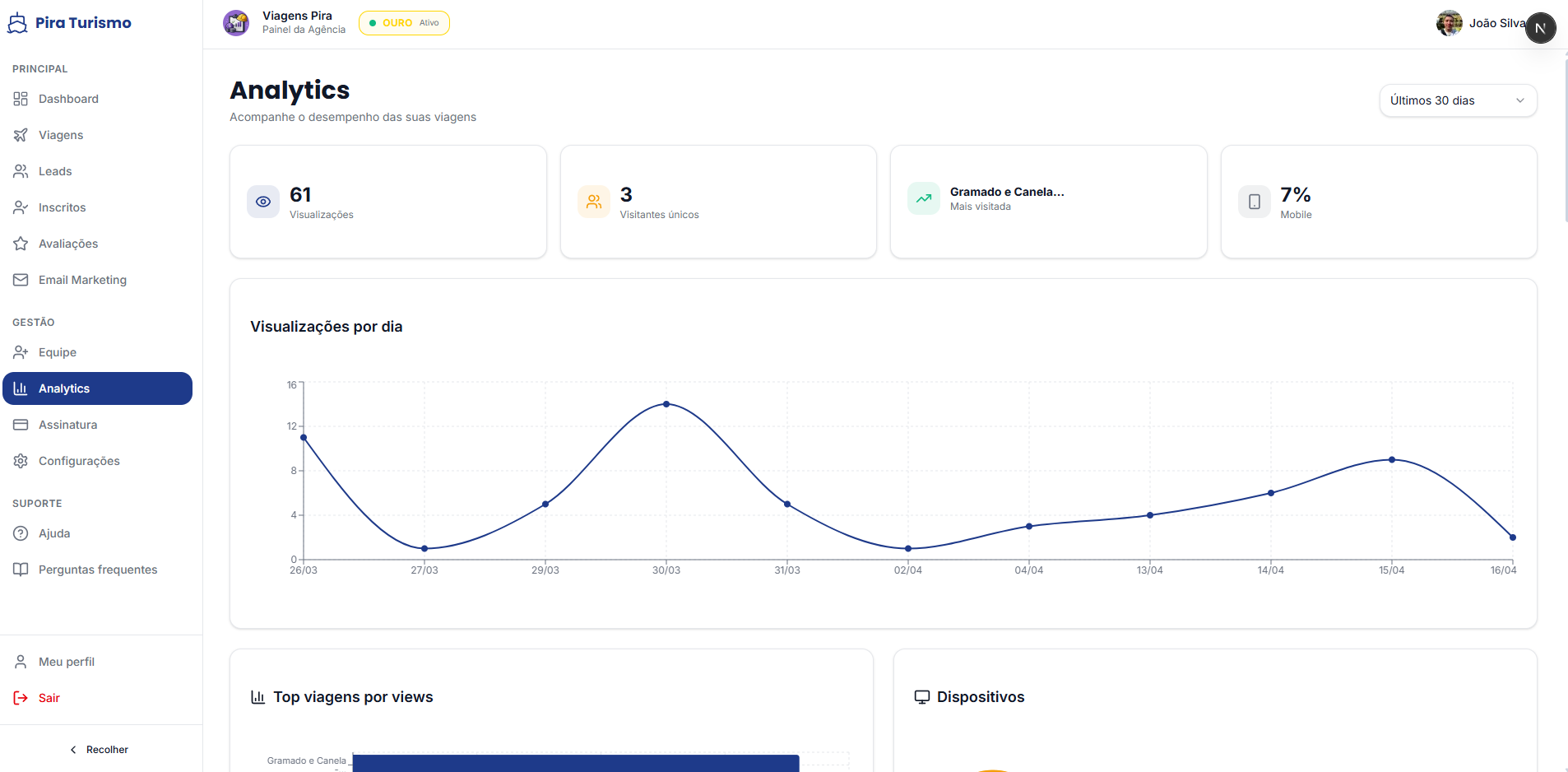1568x772 pixels.
Task: Click the Email Marketing envelope icon
Action: pyautogui.click(x=21, y=280)
